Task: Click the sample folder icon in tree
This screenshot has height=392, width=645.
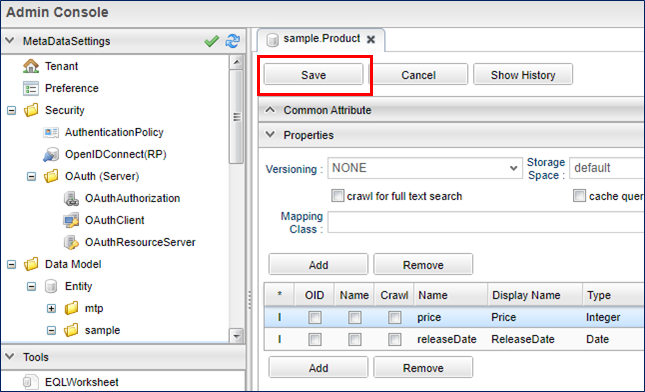Action: pyautogui.click(x=71, y=330)
